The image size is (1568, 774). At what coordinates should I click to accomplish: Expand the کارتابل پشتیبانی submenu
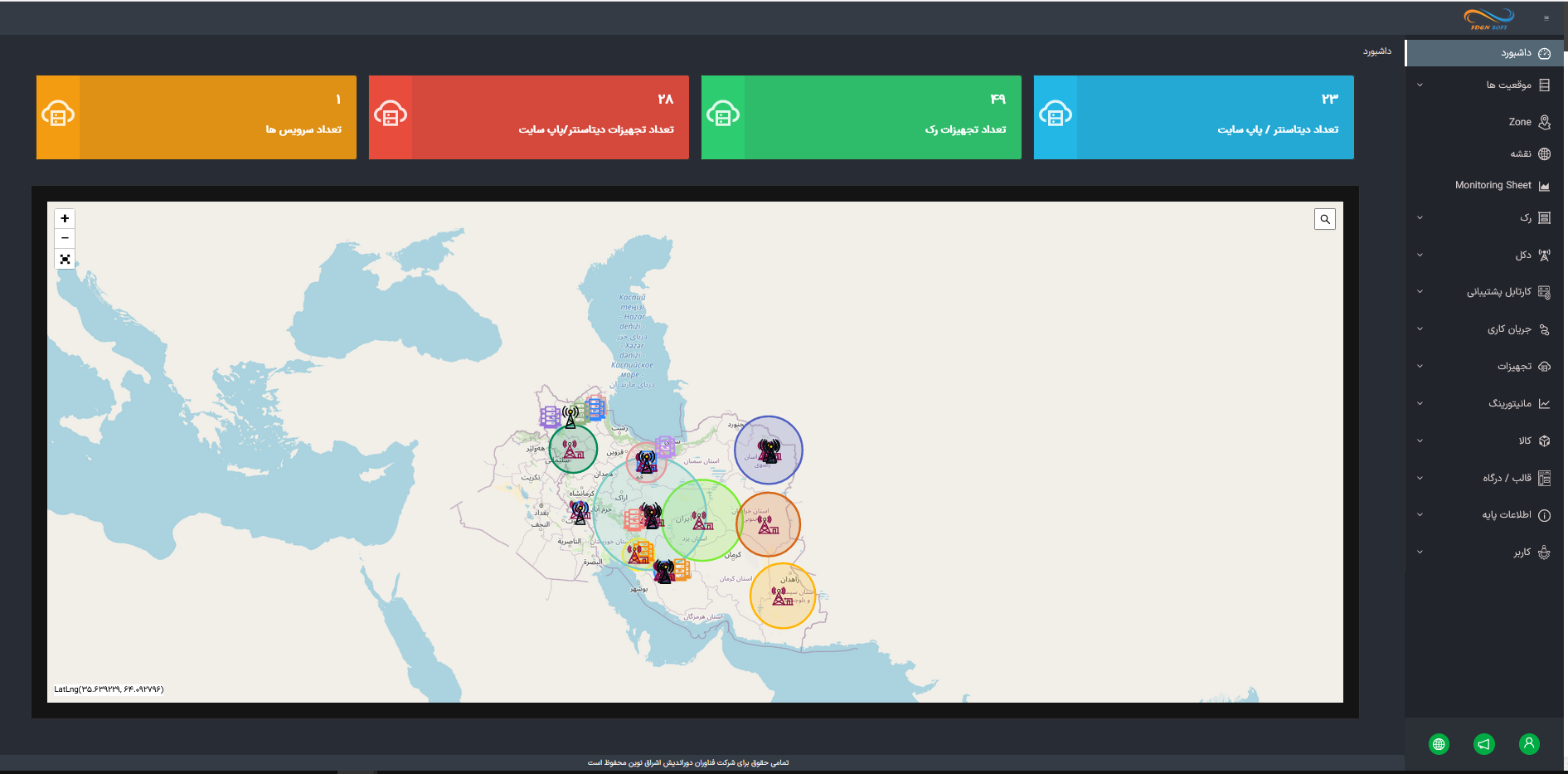(1484, 292)
